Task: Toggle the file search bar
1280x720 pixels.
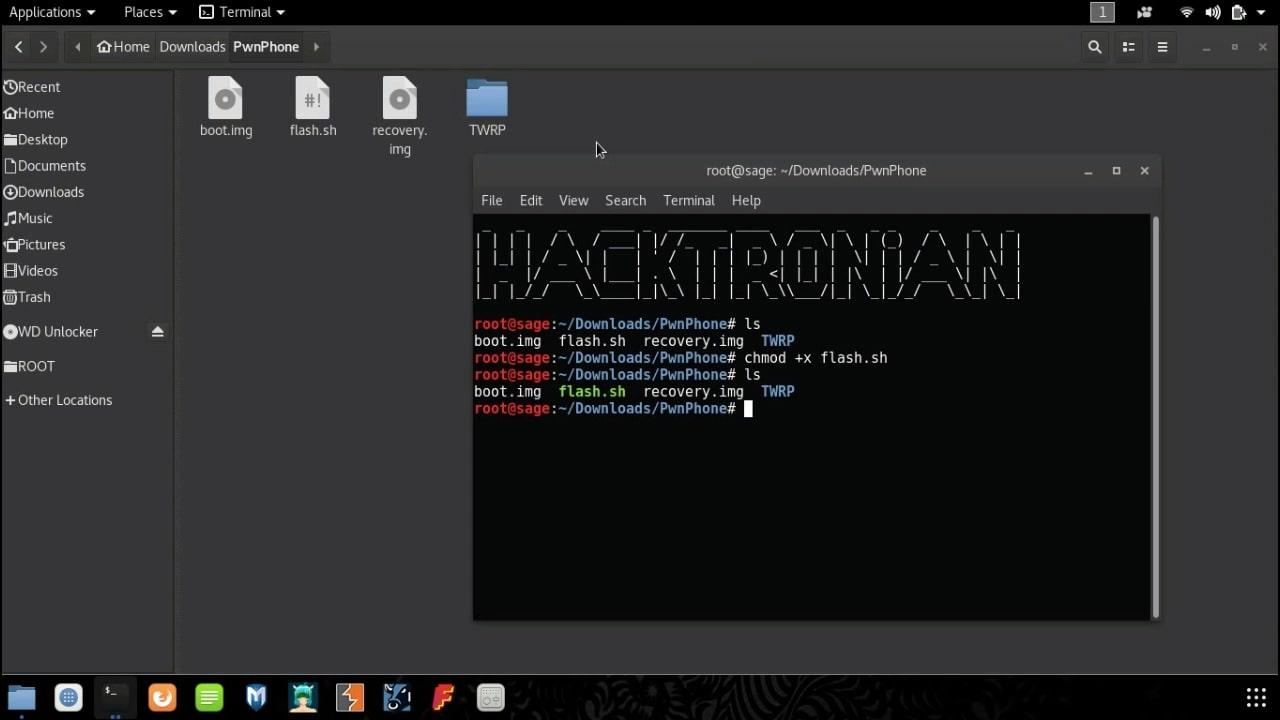Action: (1094, 46)
